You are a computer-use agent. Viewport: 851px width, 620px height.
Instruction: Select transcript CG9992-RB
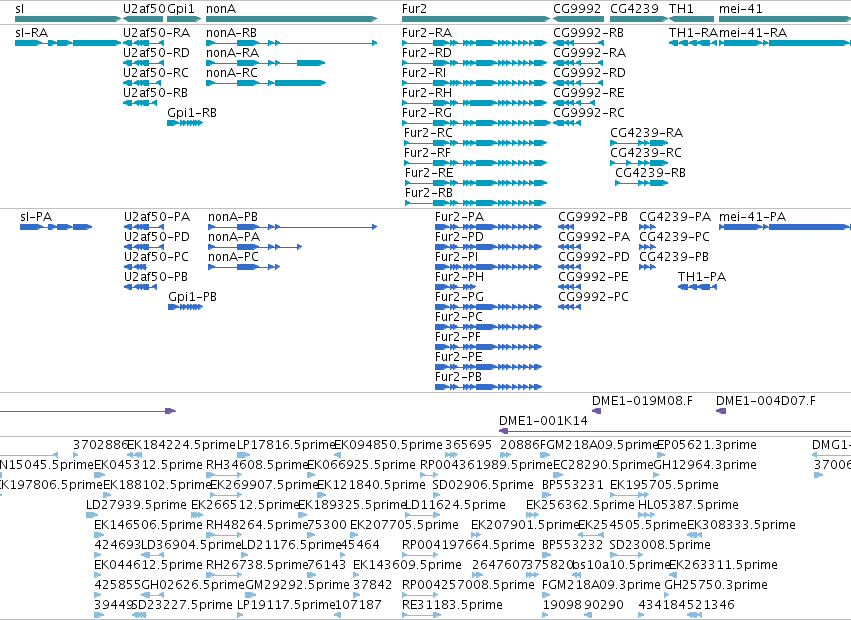(x=588, y=33)
